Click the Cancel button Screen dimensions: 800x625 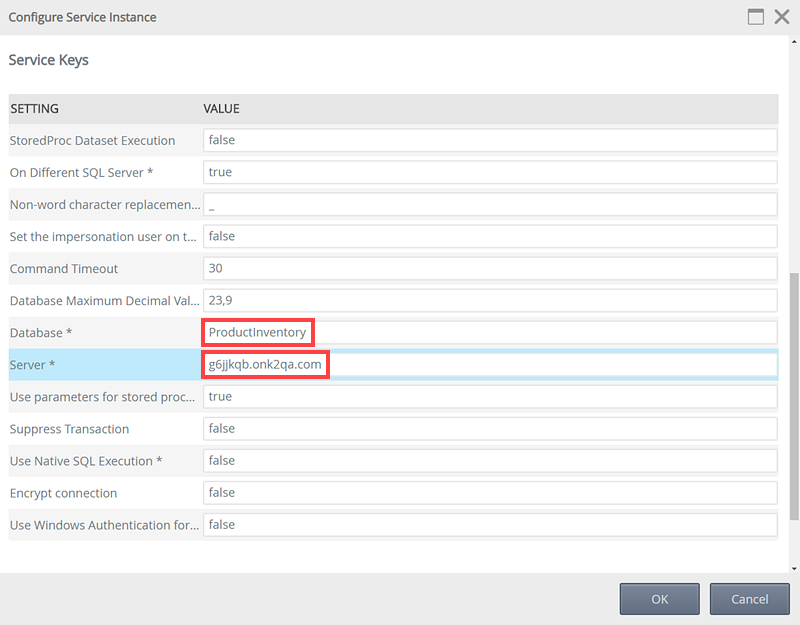(749, 599)
